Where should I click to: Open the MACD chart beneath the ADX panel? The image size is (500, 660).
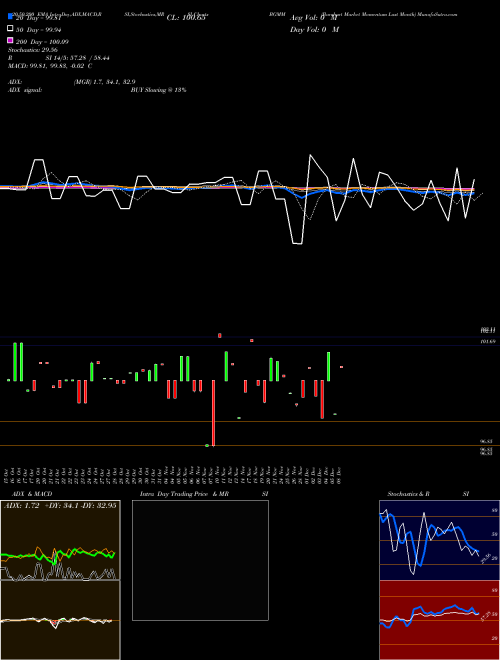coord(60,620)
